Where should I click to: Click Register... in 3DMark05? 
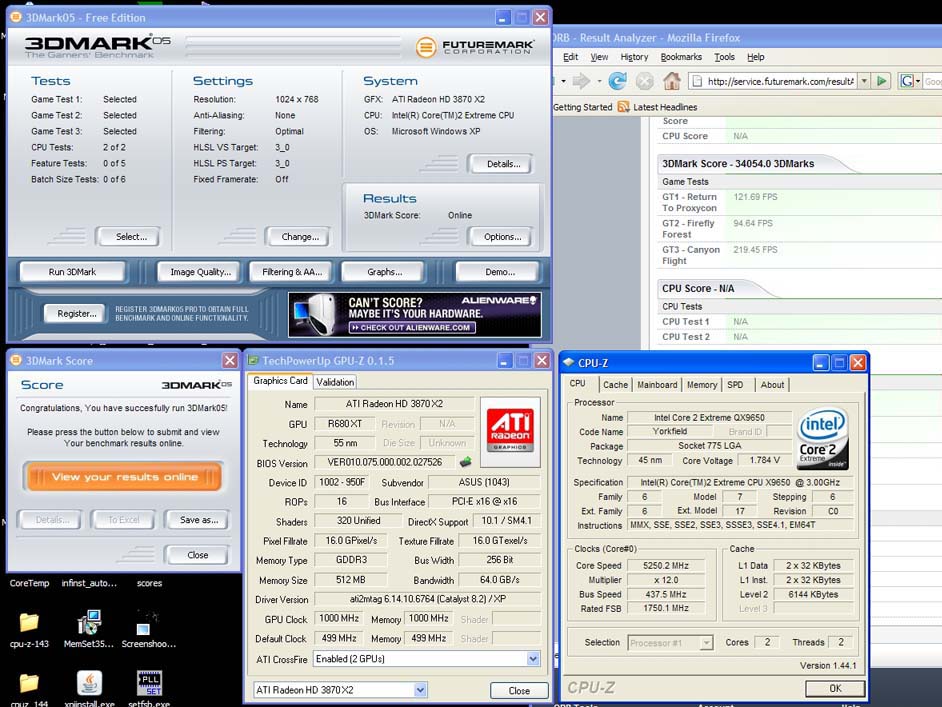[77, 314]
